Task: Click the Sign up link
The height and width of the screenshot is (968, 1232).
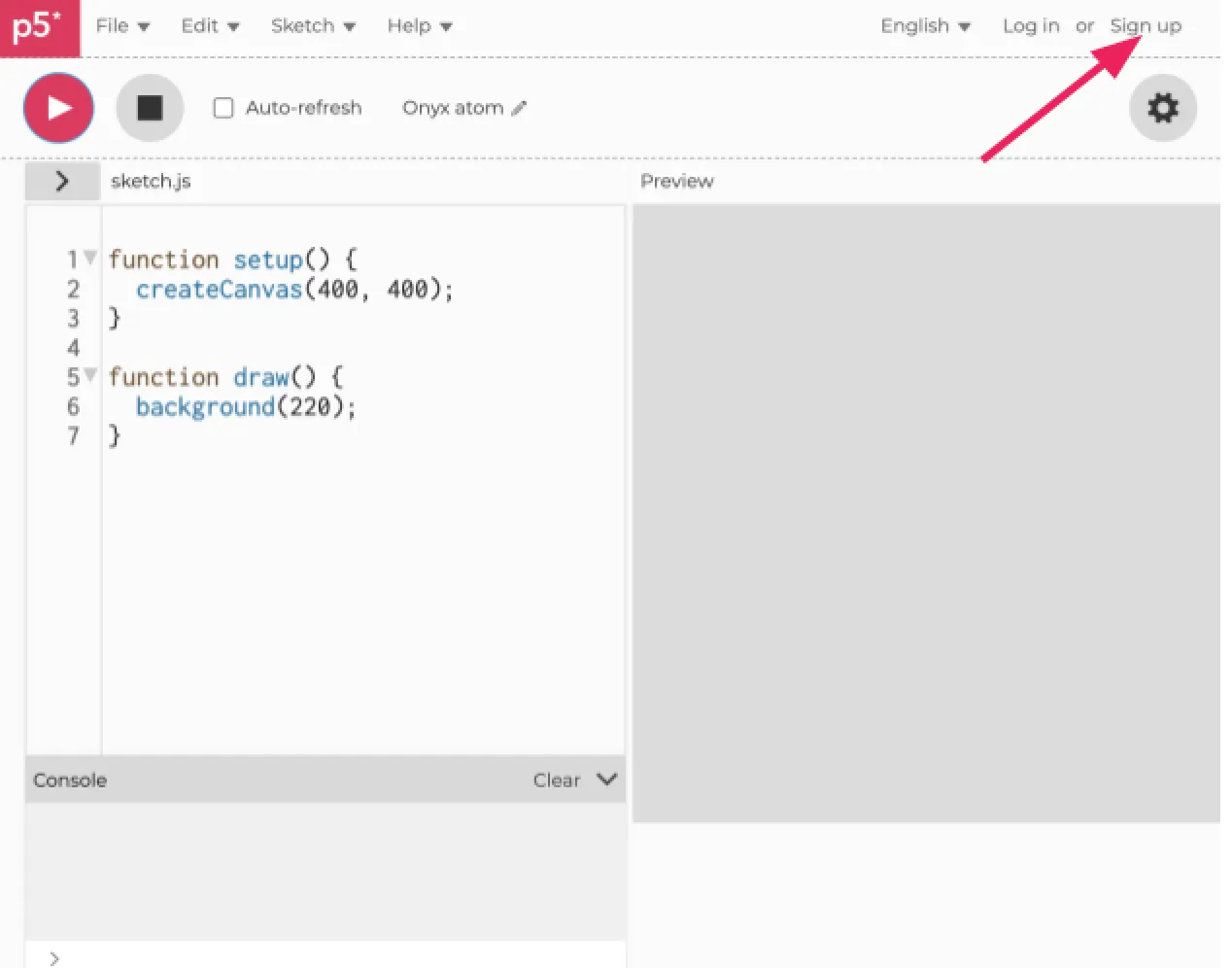Action: pos(1146,26)
